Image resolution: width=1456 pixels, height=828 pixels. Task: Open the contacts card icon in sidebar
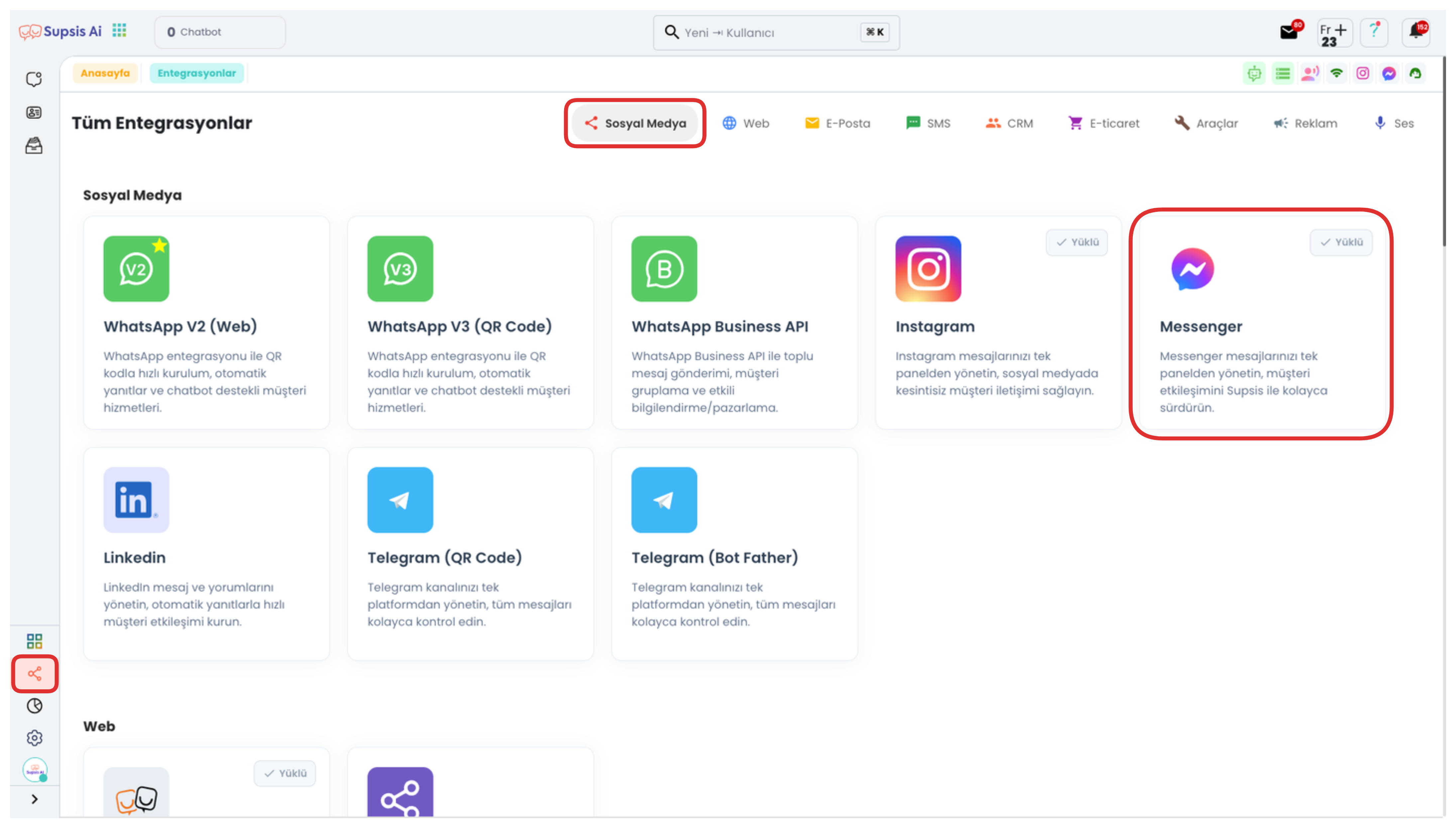[34, 113]
